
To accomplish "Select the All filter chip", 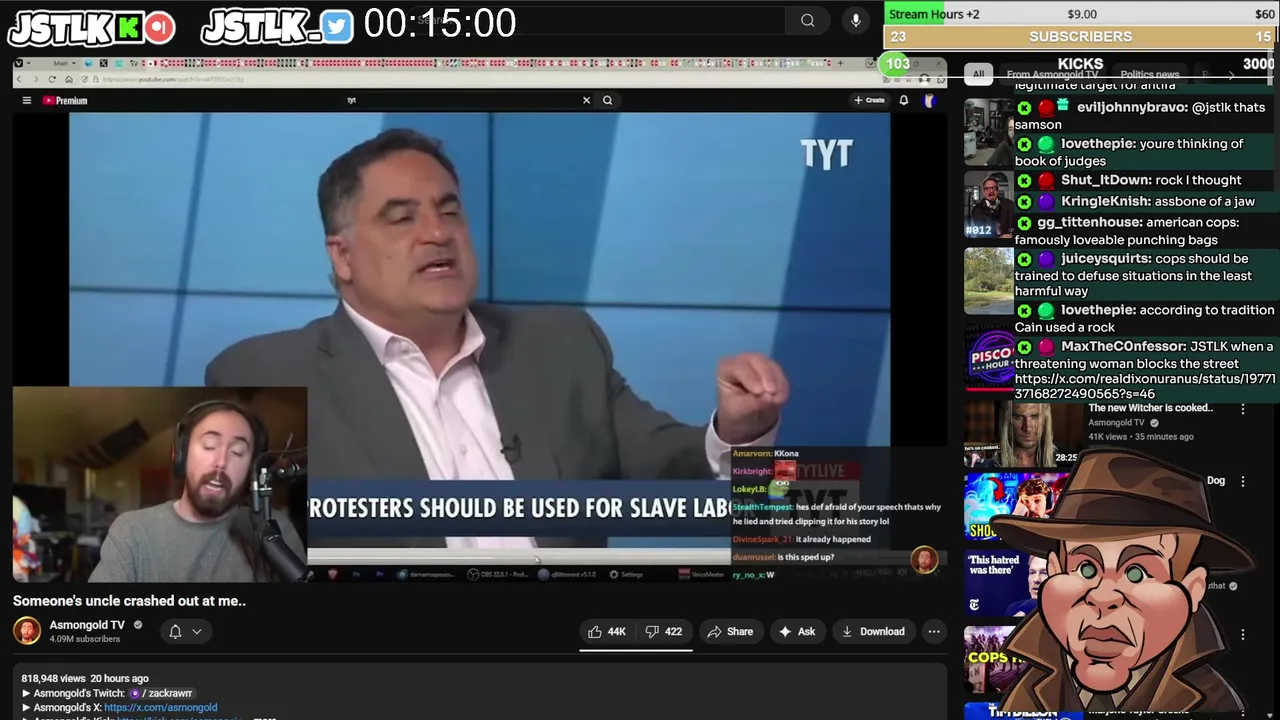I will pos(978,74).
